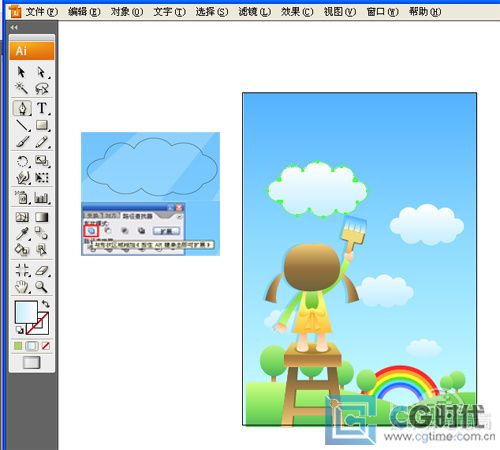Image resolution: width=500 pixels, height=450 pixels.
Task: Select the Eraser tool
Action: [x=42, y=270]
